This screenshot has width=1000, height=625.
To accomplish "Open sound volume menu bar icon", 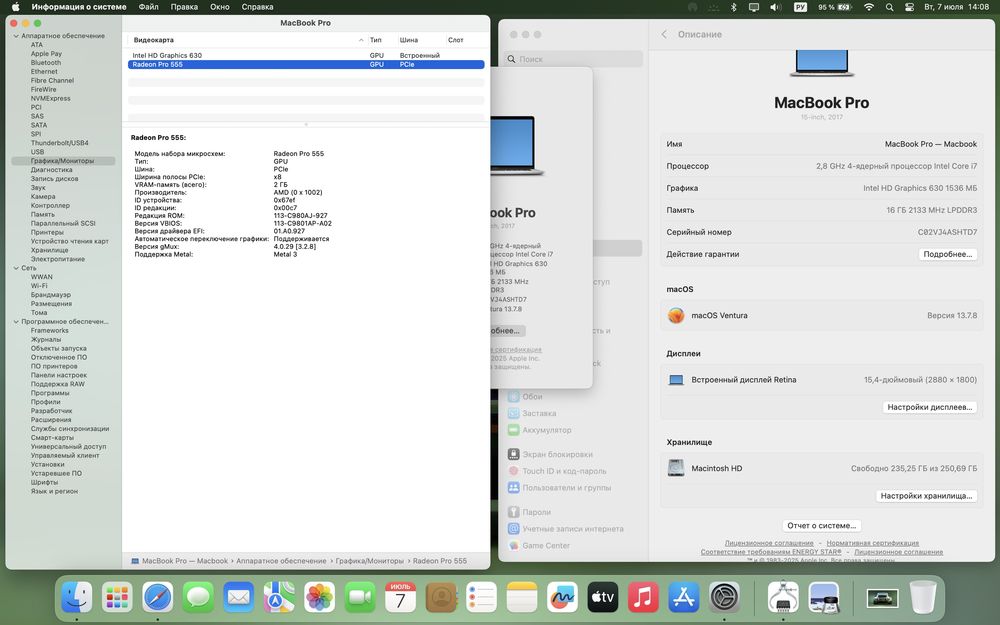I will tap(776, 7).
